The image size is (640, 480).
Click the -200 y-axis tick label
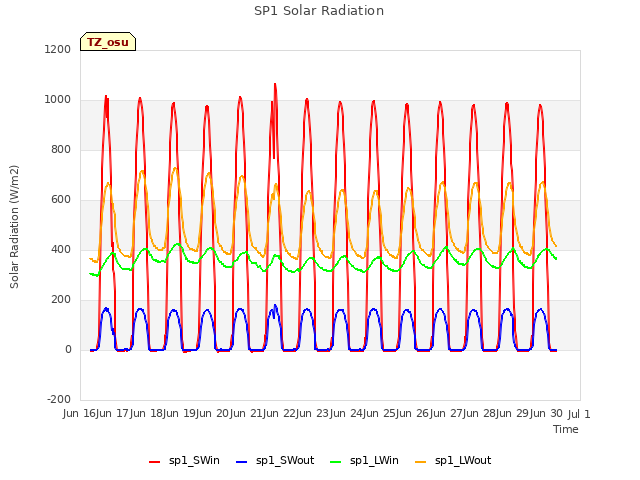pyautogui.click(x=59, y=399)
